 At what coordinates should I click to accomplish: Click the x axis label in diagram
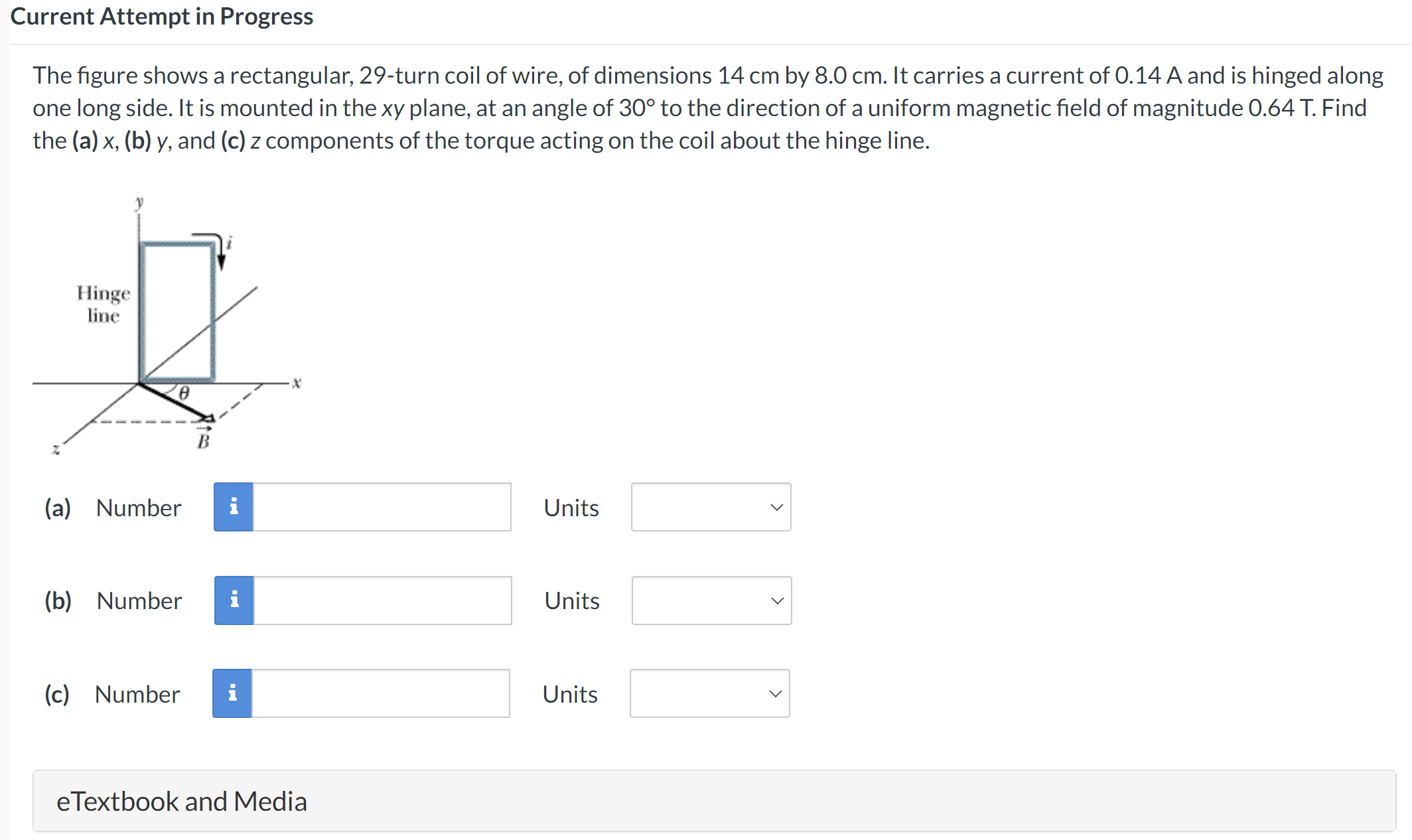pyautogui.click(x=297, y=383)
